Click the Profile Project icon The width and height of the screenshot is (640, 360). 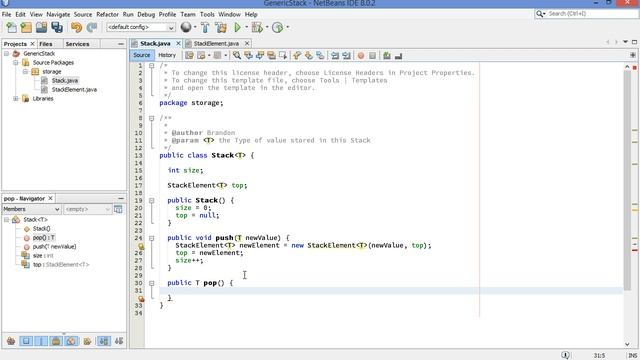pos(278,27)
